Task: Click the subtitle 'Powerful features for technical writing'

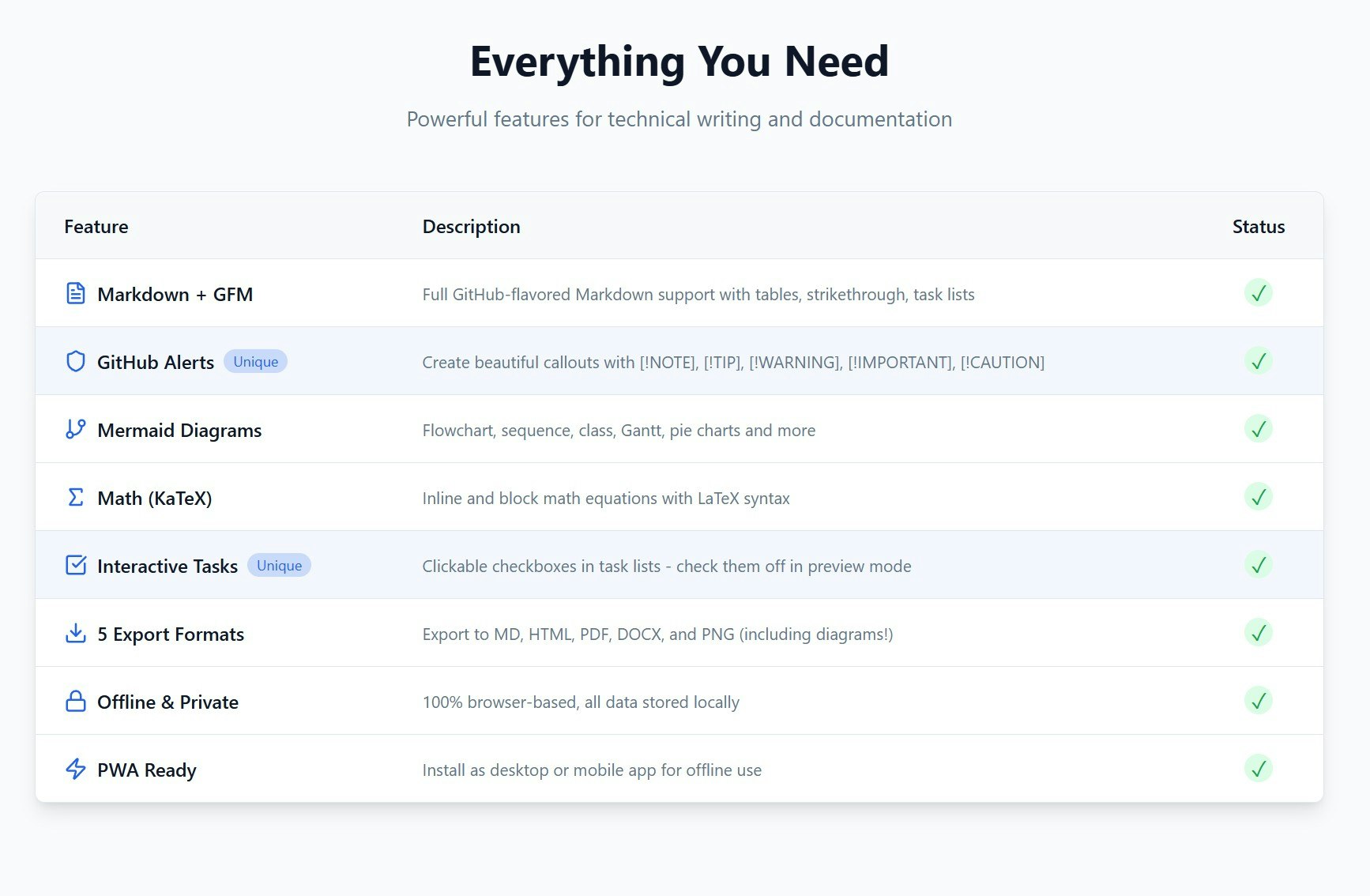Action: click(x=679, y=119)
